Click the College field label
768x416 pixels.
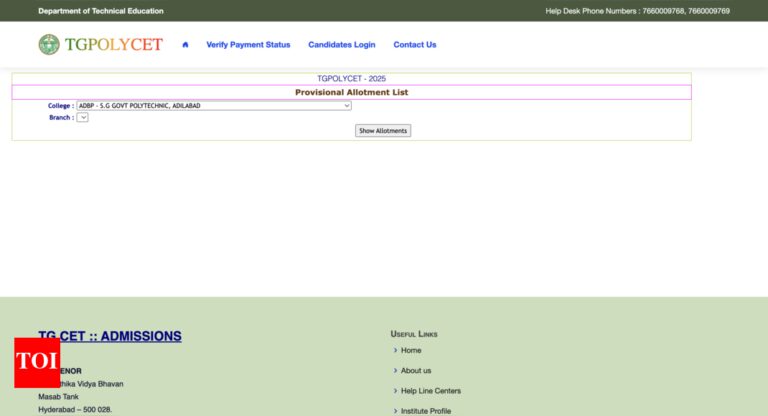tap(61, 106)
